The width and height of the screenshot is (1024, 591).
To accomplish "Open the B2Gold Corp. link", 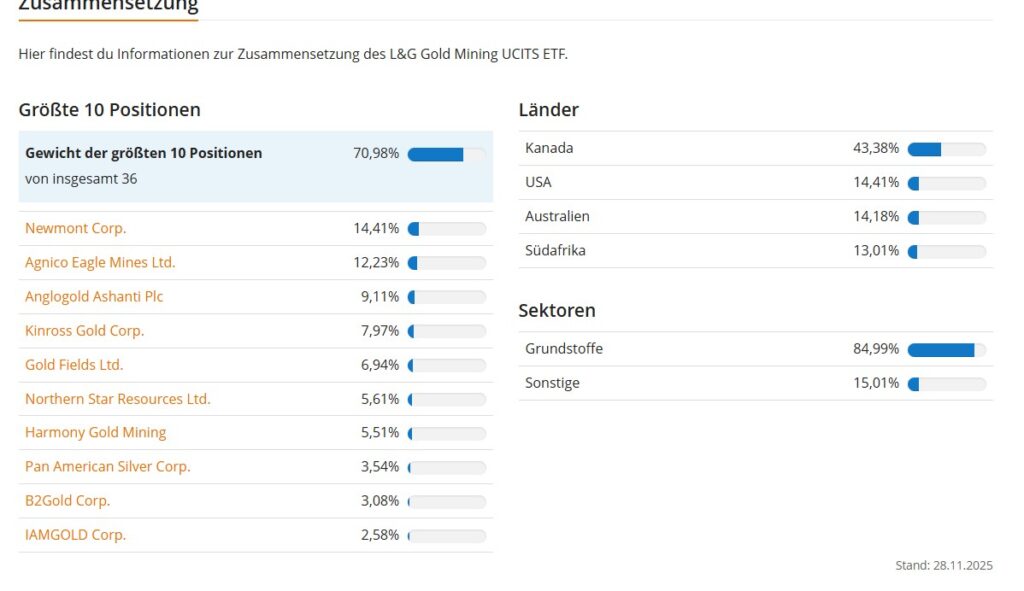I will click(x=68, y=500).
